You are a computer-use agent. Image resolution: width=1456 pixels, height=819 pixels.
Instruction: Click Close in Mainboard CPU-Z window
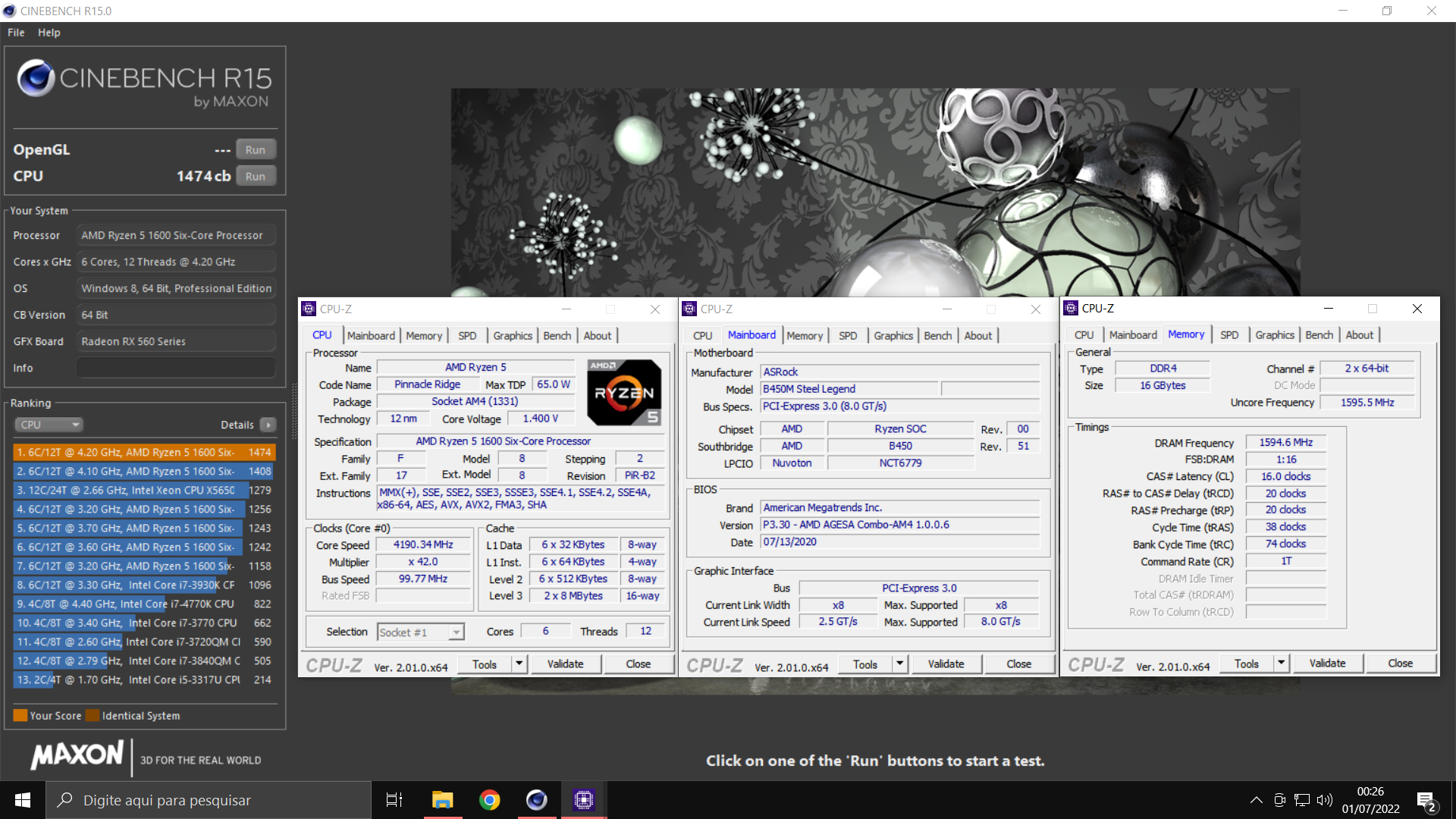tap(1019, 664)
